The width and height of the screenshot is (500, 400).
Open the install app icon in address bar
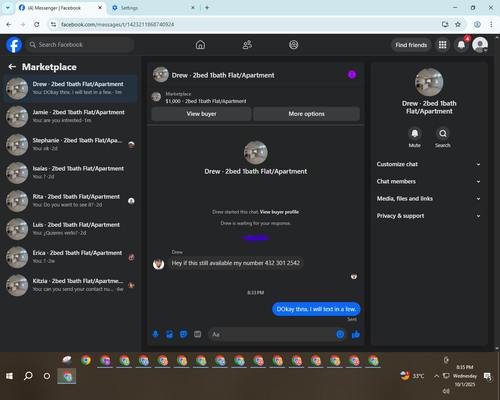point(445,24)
